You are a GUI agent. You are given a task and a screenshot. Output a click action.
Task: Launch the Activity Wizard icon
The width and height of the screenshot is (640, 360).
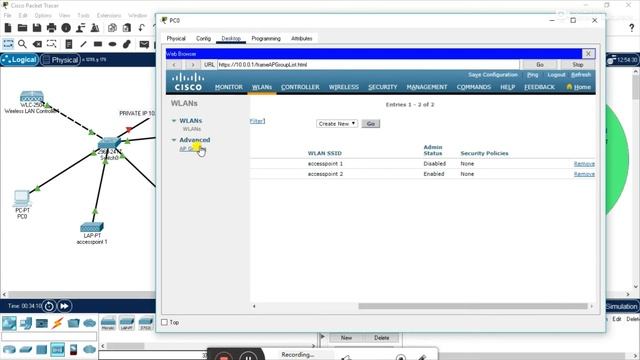point(80,28)
